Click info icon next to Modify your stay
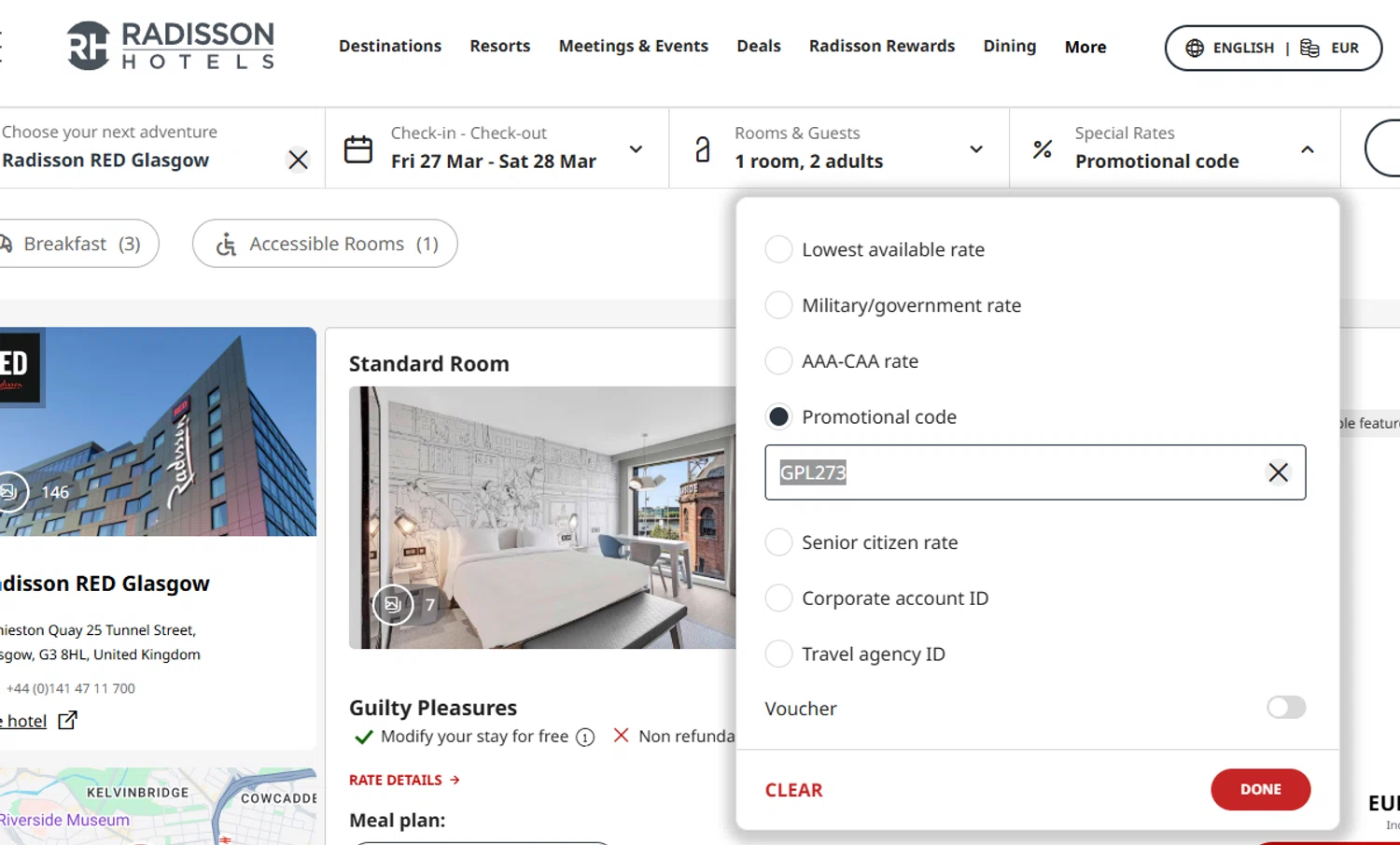The image size is (1400, 845). pyautogui.click(x=585, y=738)
